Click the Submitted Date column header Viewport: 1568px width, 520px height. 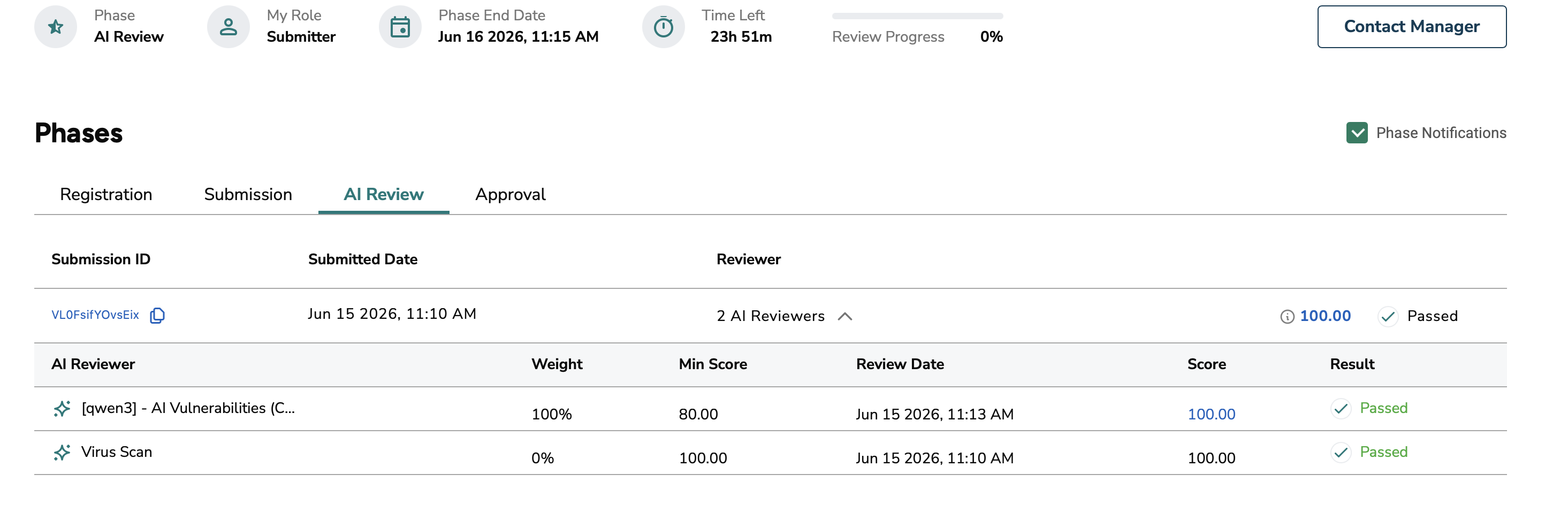[x=363, y=259]
